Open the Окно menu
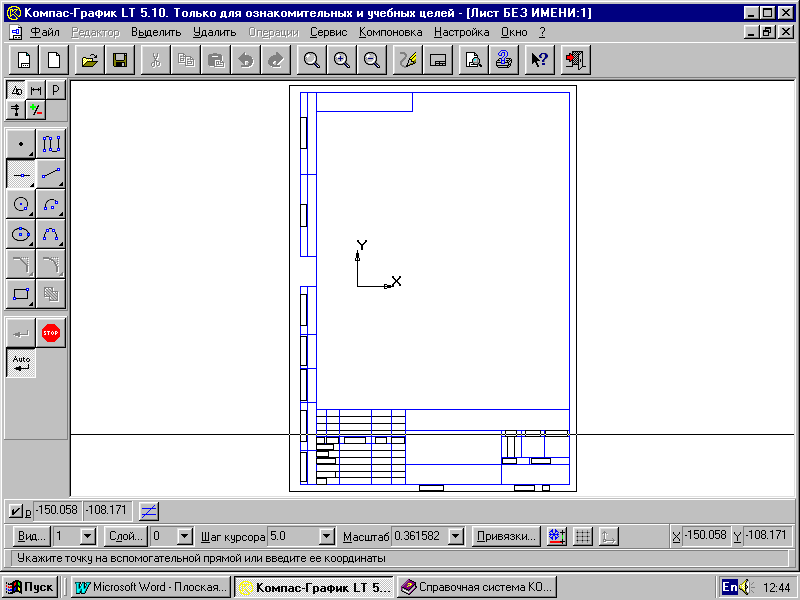 514,32
